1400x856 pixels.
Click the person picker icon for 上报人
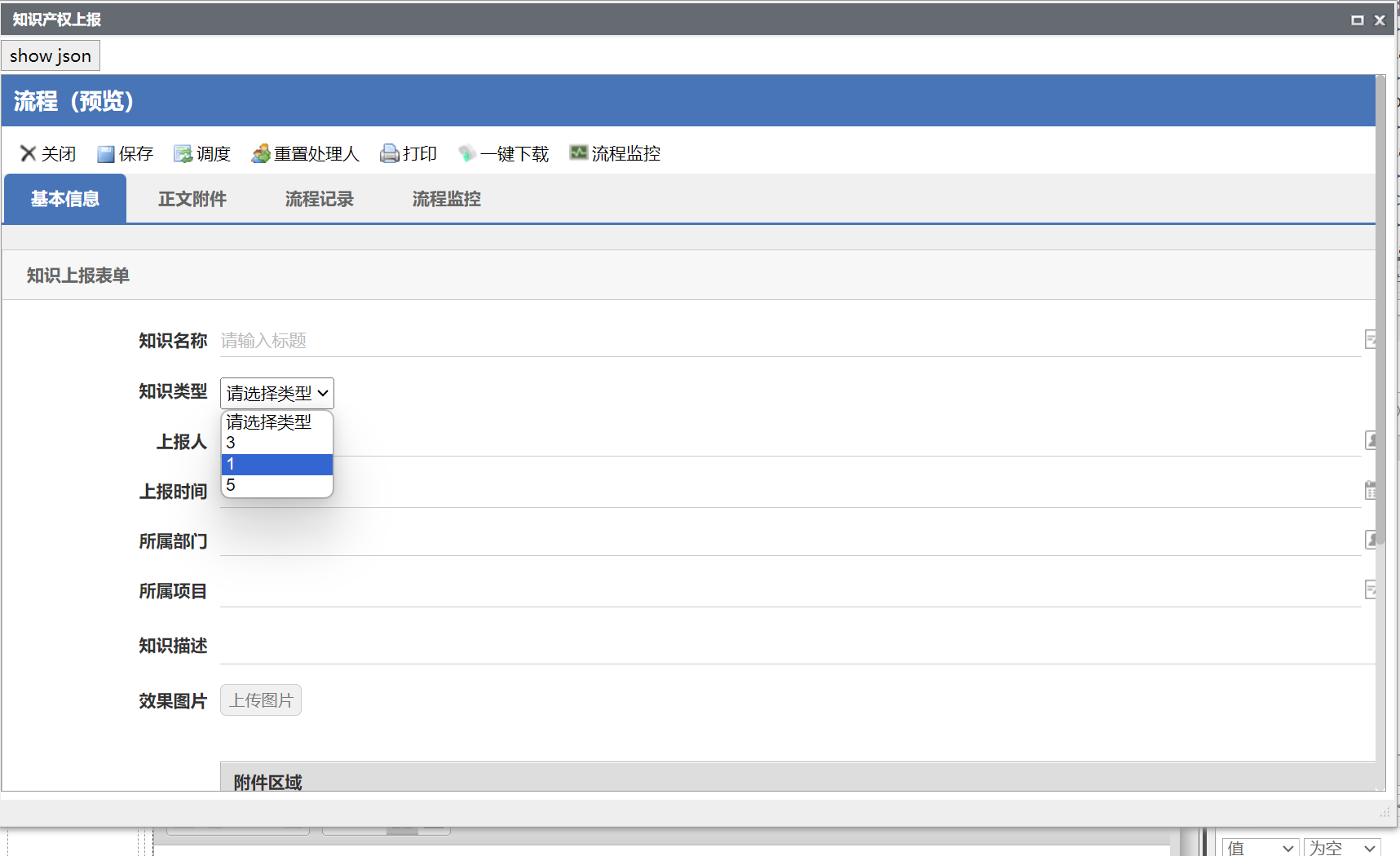1371,441
